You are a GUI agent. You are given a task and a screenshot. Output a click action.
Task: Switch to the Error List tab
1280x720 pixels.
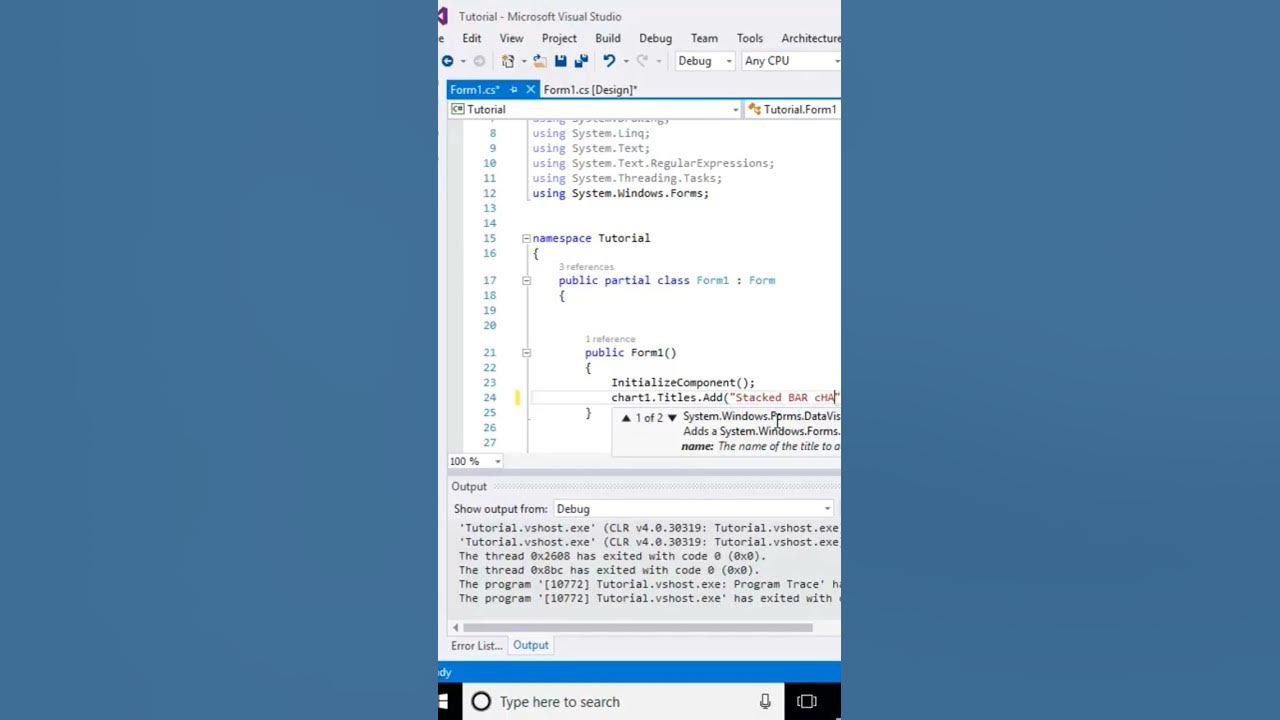coord(476,645)
